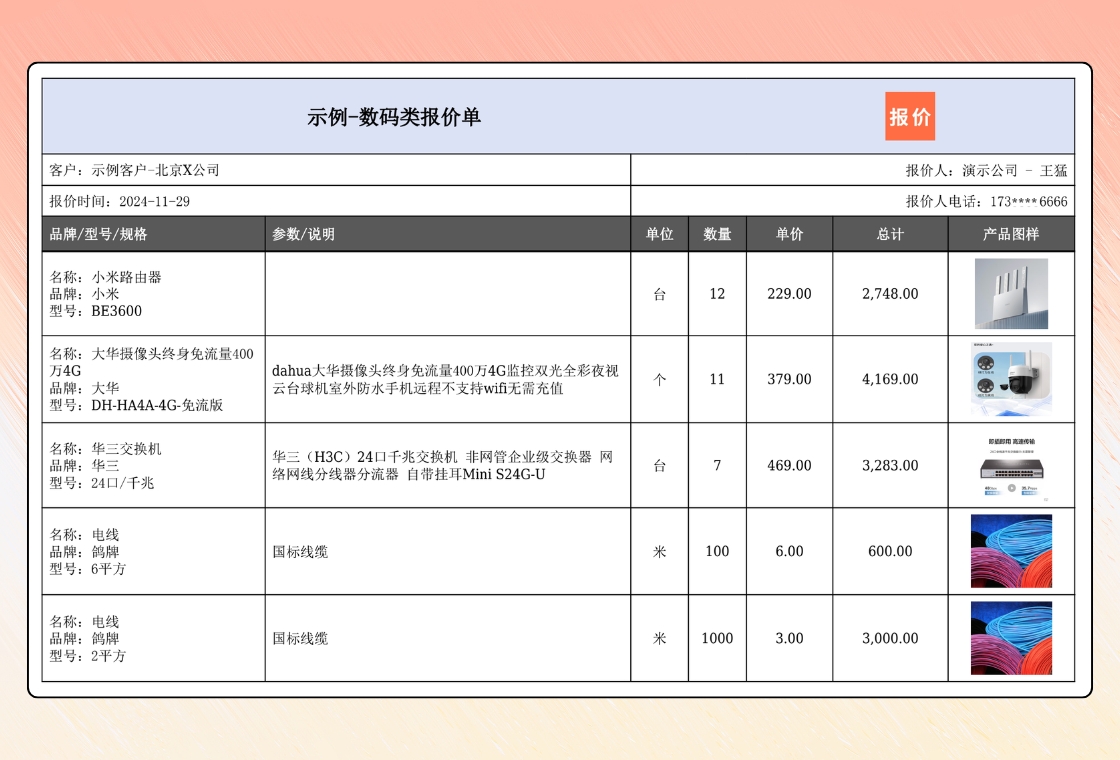Open the 6平方 电线 product image
Viewport: 1120px width, 760px height.
[x=1011, y=551]
